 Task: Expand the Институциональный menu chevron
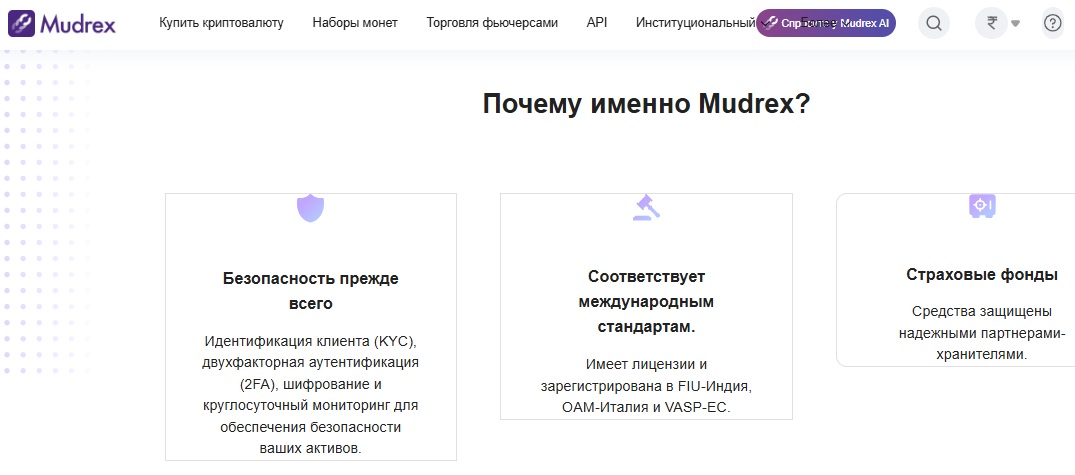(765, 23)
